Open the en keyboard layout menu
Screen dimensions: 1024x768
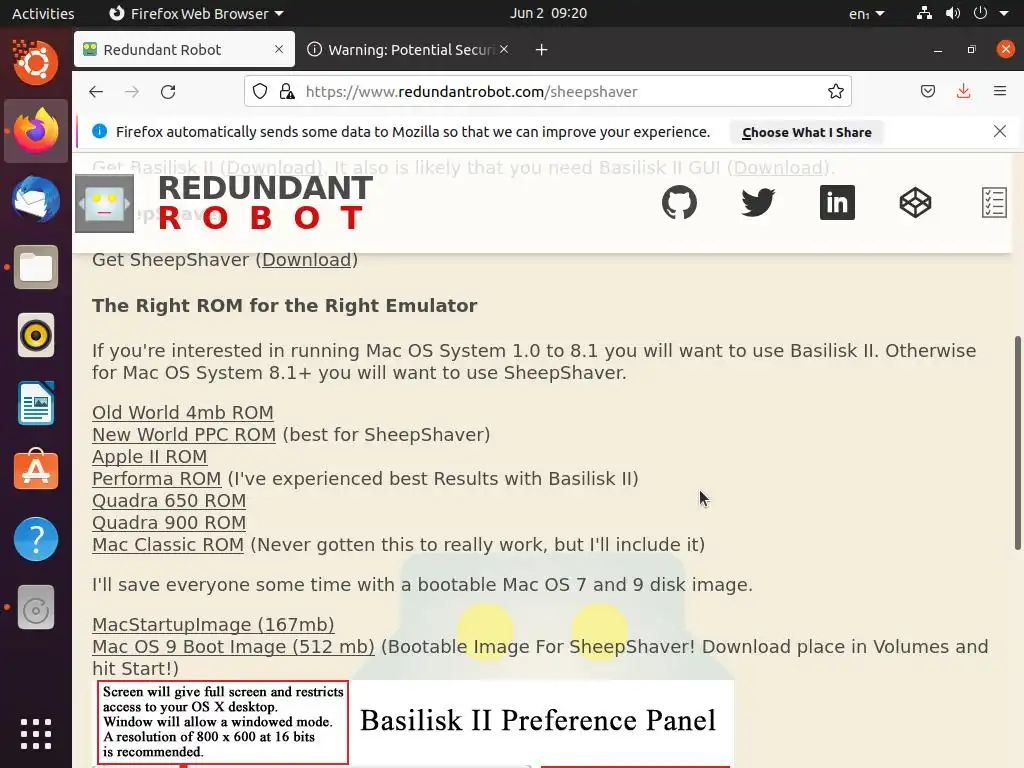867,14
